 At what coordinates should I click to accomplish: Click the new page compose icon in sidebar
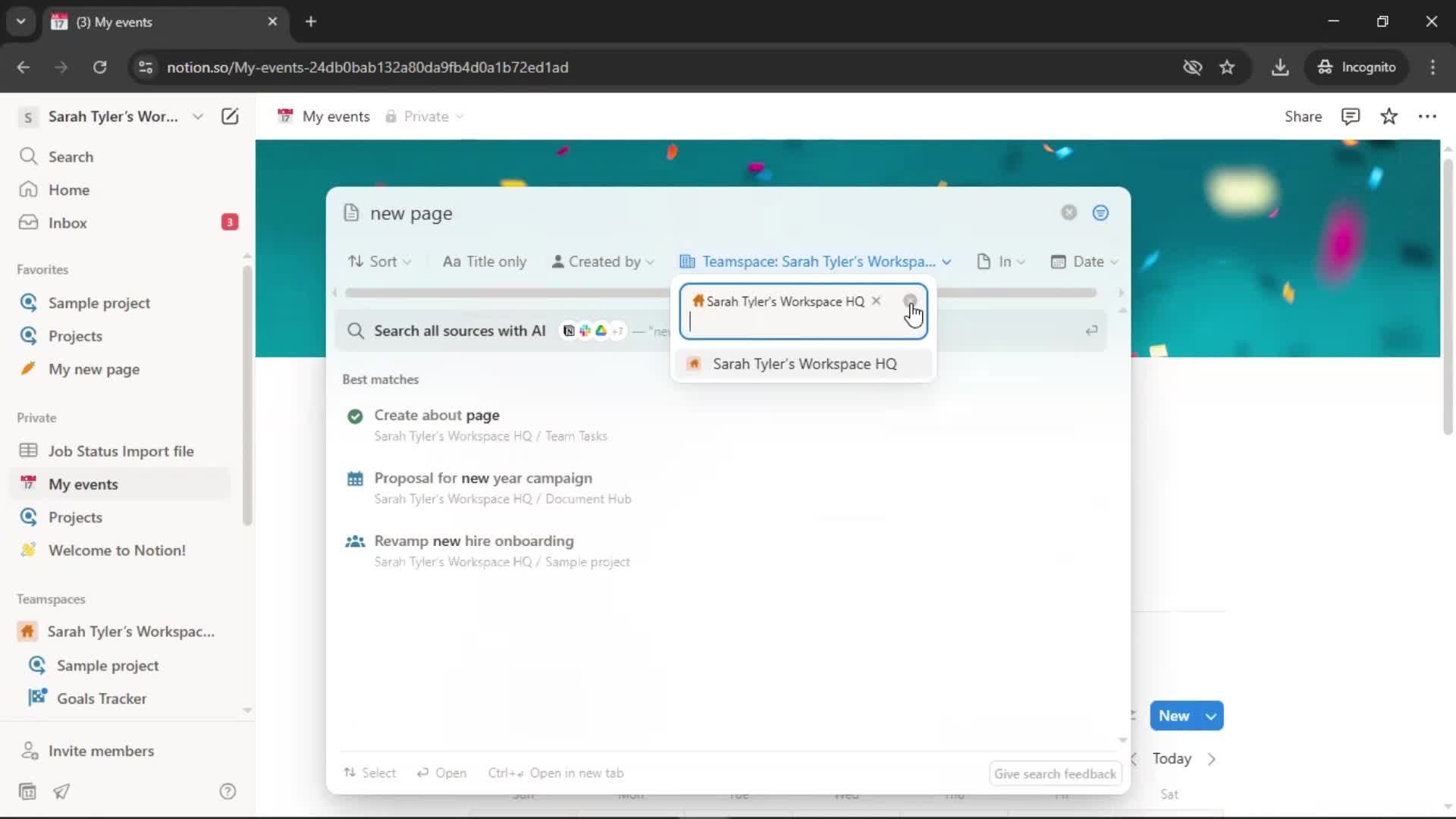(x=230, y=116)
